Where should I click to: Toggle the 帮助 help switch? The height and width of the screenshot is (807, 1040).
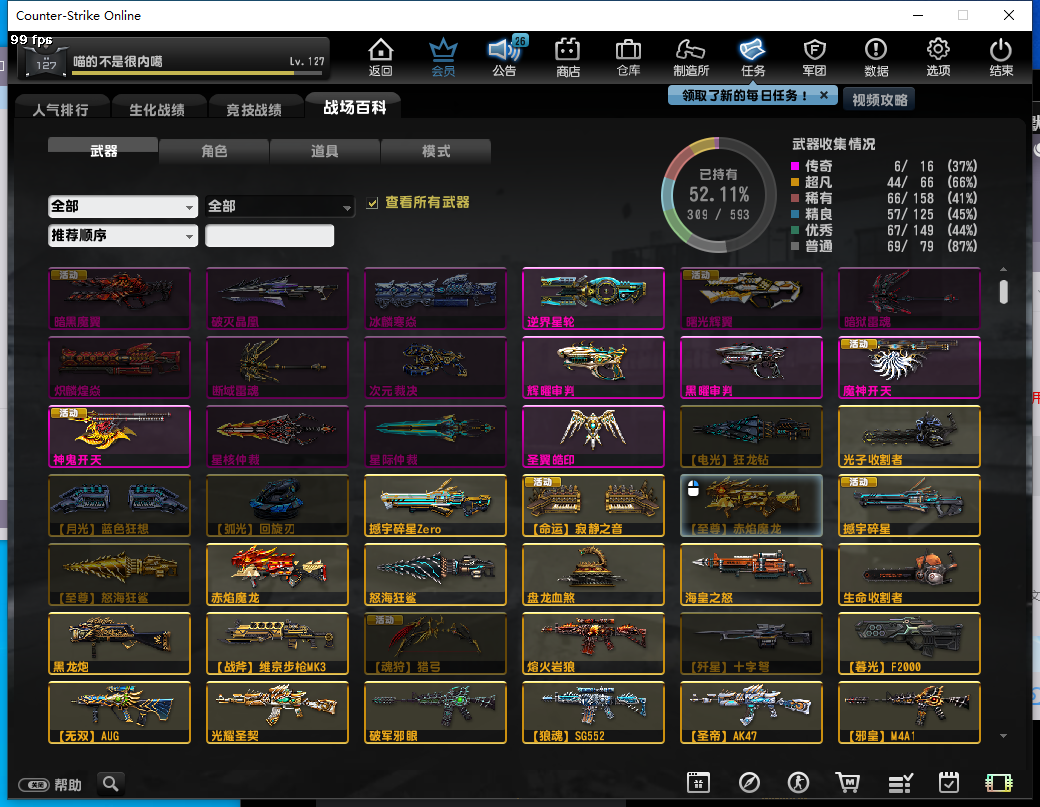point(34,784)
